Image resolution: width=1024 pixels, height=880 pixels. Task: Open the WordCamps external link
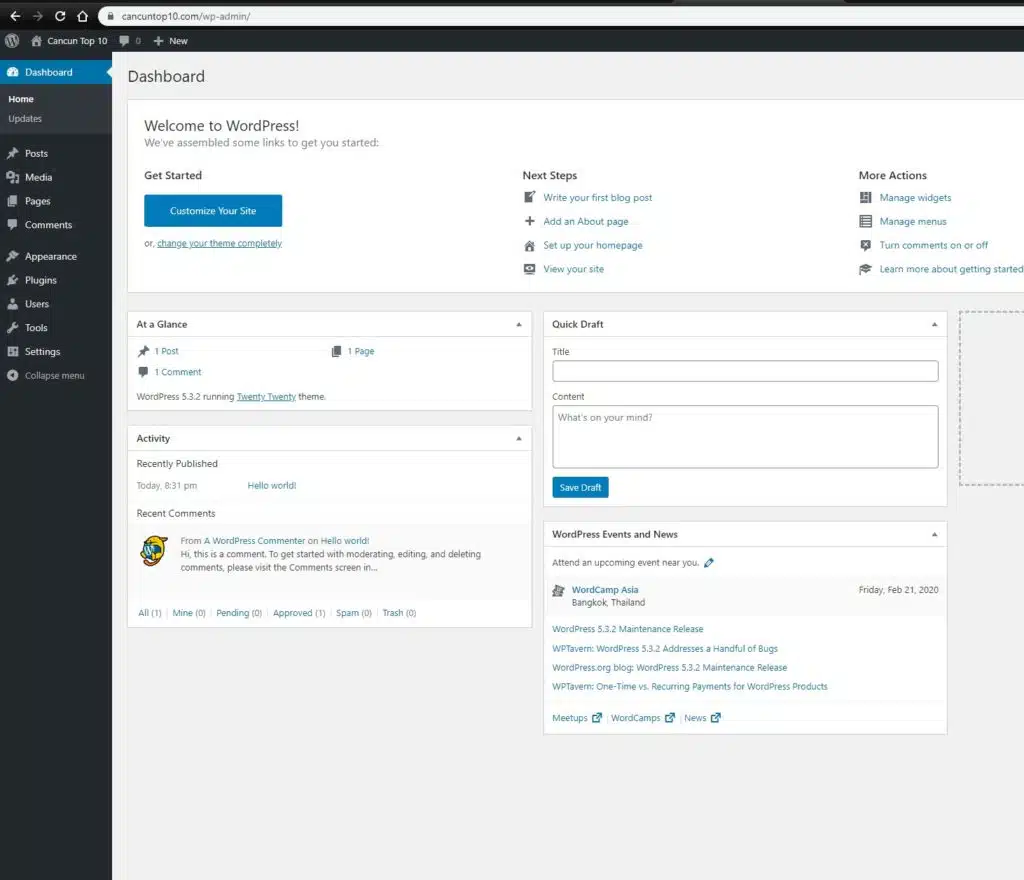(643, 718)
